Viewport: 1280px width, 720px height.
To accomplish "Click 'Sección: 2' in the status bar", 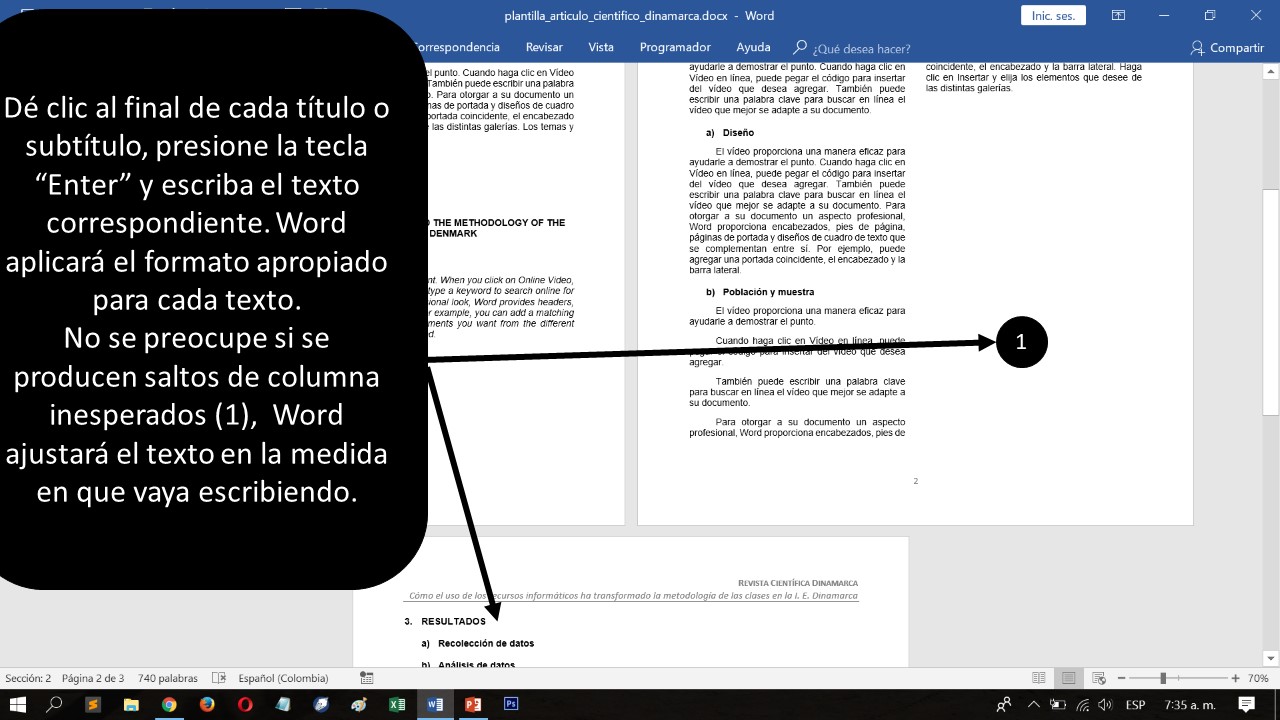I will pos(28,678).
